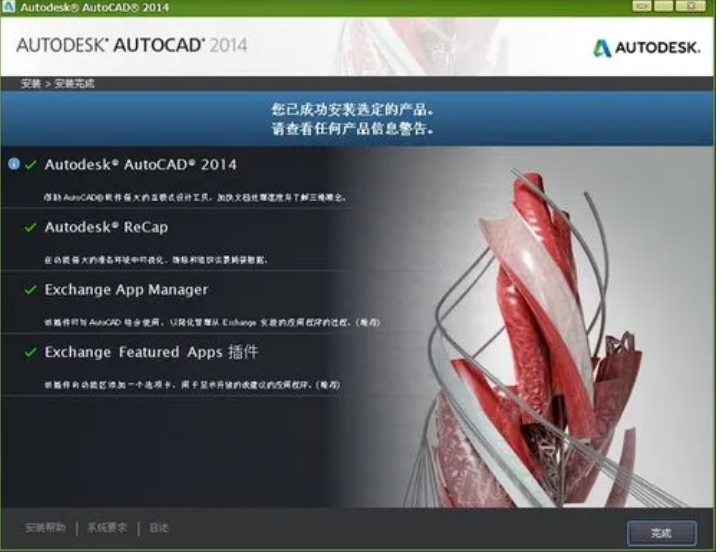Screen dimensions: 723x552
Task: Minimize the AutoCAD installer window
Action: [641, 8]
